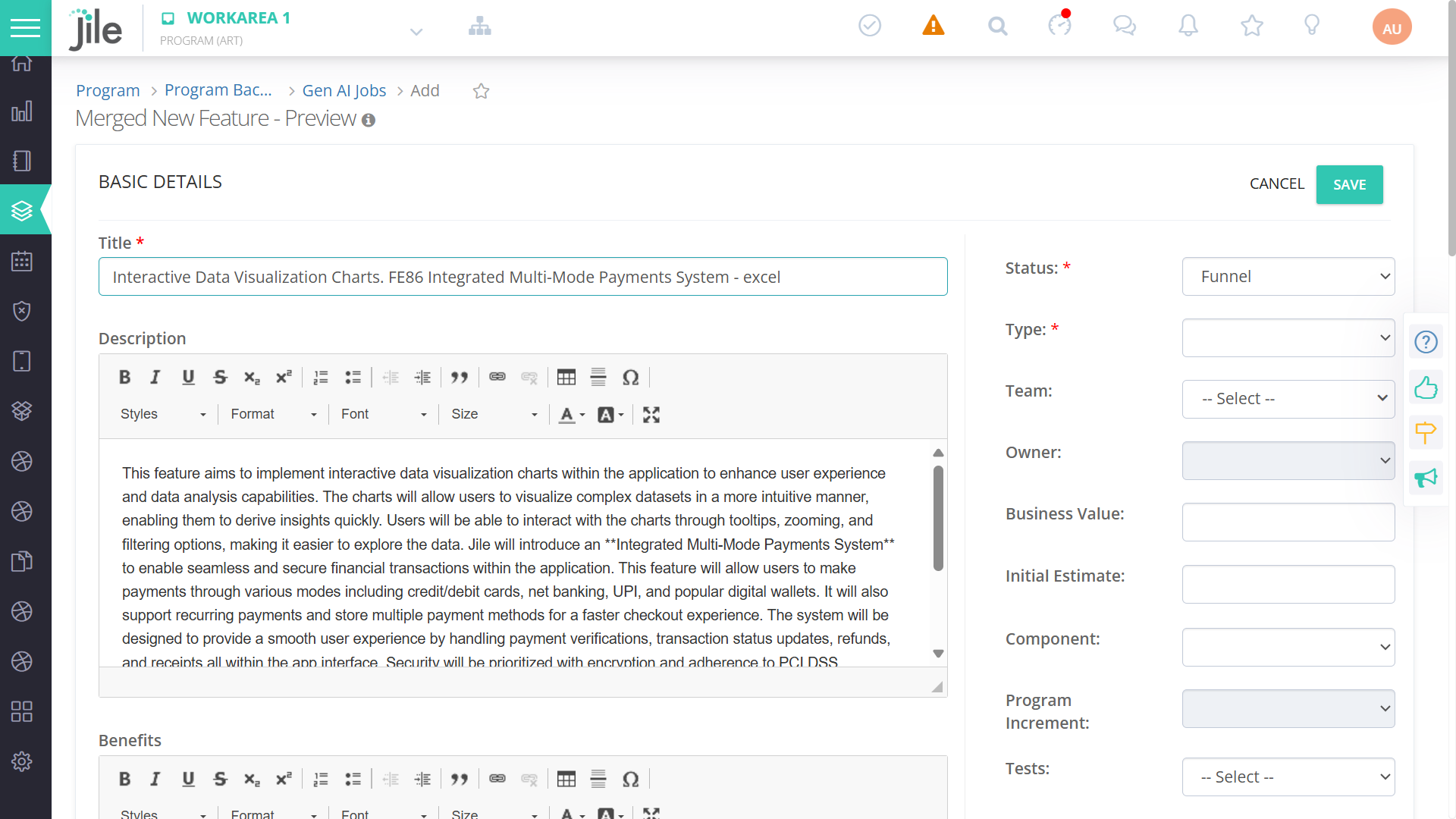Click the CANCEL button

[1276, 184]
